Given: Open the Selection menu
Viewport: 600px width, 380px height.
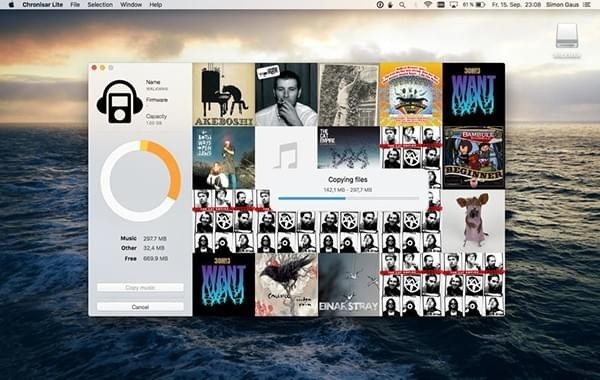Looking at the screenshot, I should pos(100,5).
